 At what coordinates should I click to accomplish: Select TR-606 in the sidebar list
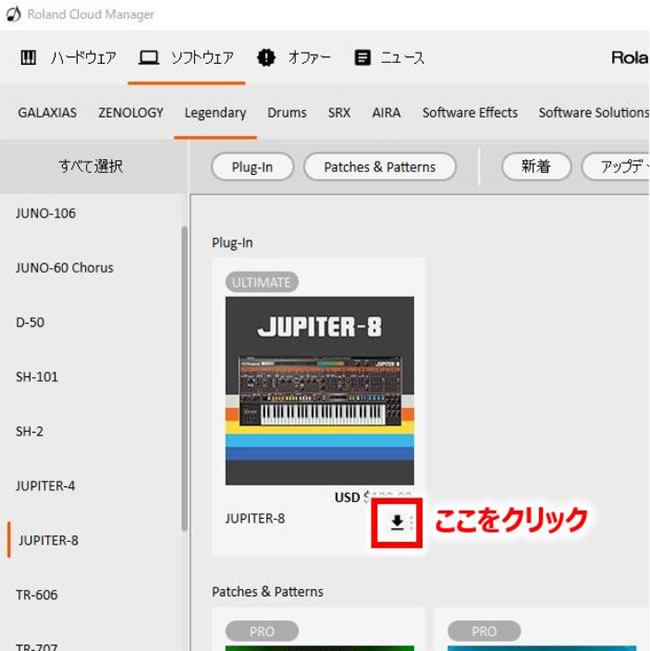[x=37, y=595]
